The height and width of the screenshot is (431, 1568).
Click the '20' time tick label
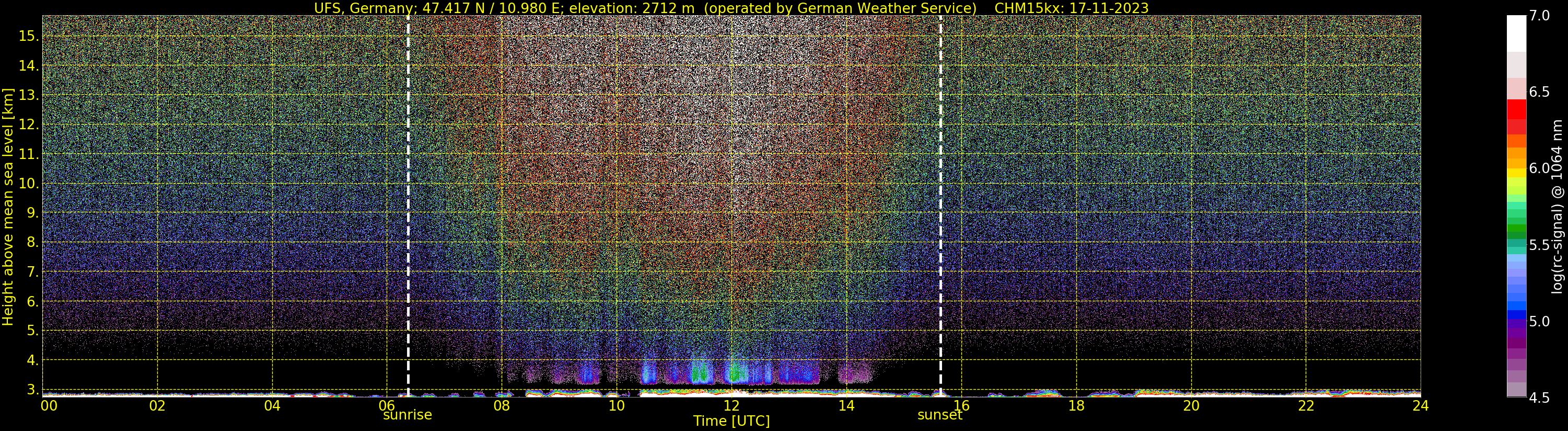[1191, 405]
